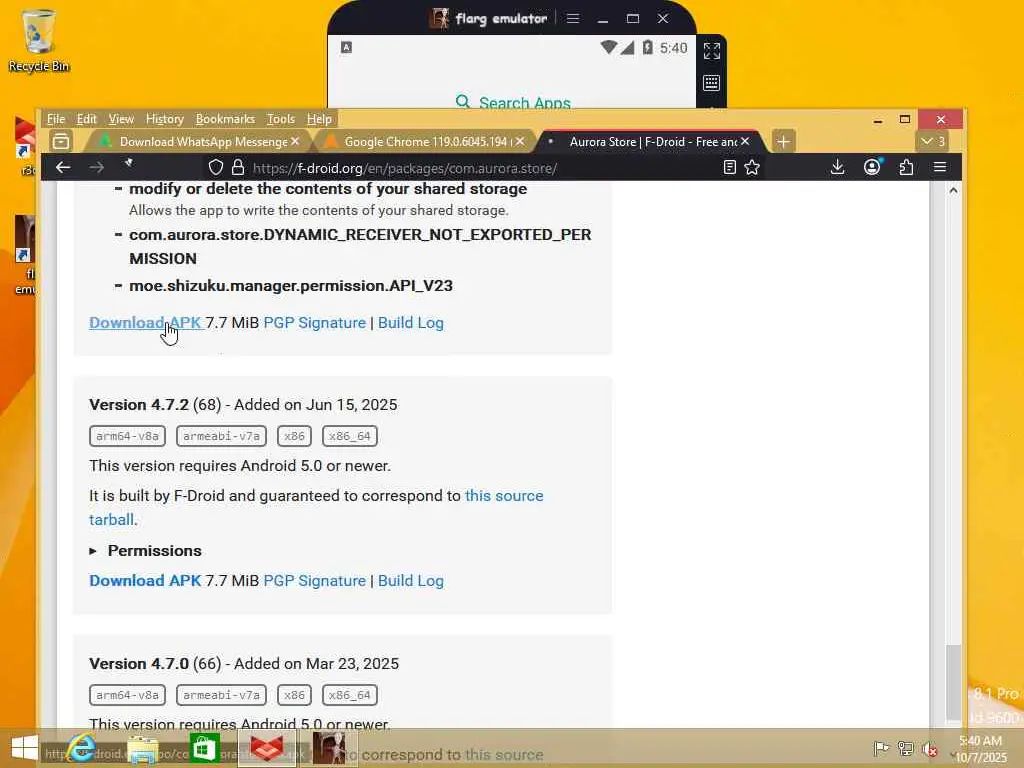The height and width of the screenshot is (768, 1024).
Task: Click the taskbar clock showing 5:40 AM
Action: (980, 749)
